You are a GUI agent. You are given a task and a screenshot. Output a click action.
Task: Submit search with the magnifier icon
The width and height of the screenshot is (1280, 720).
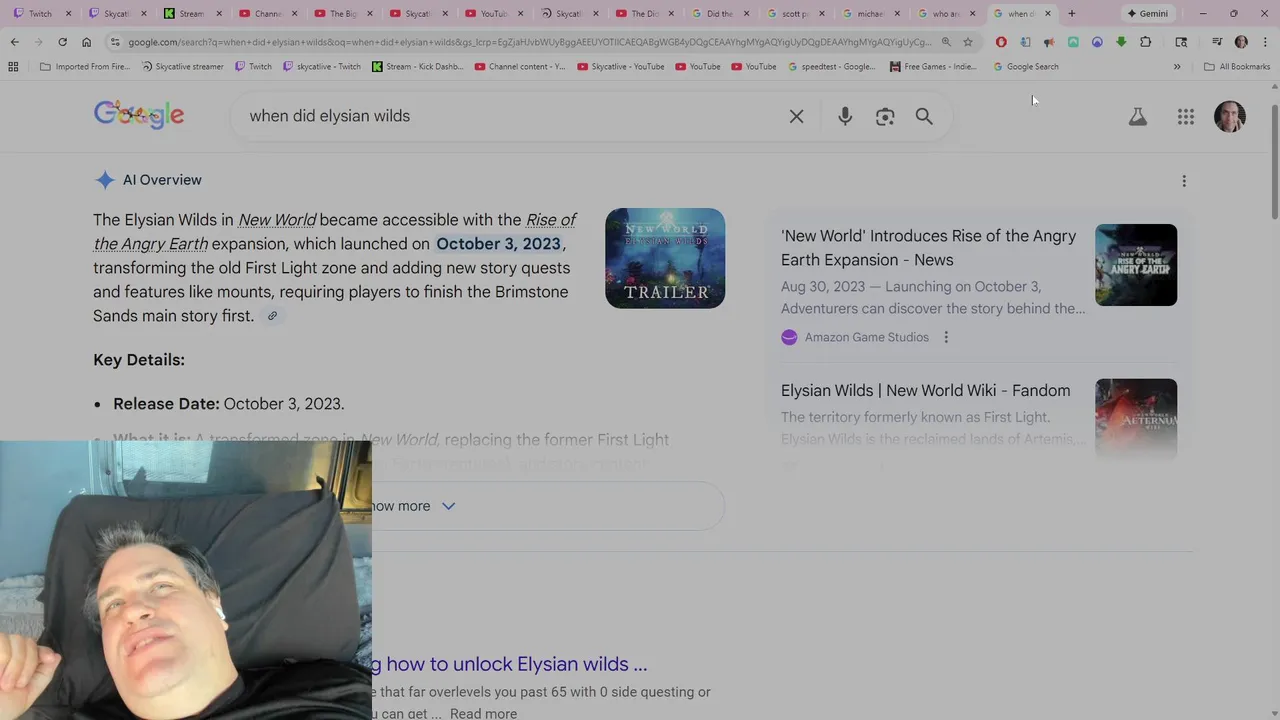pos(924,116)
